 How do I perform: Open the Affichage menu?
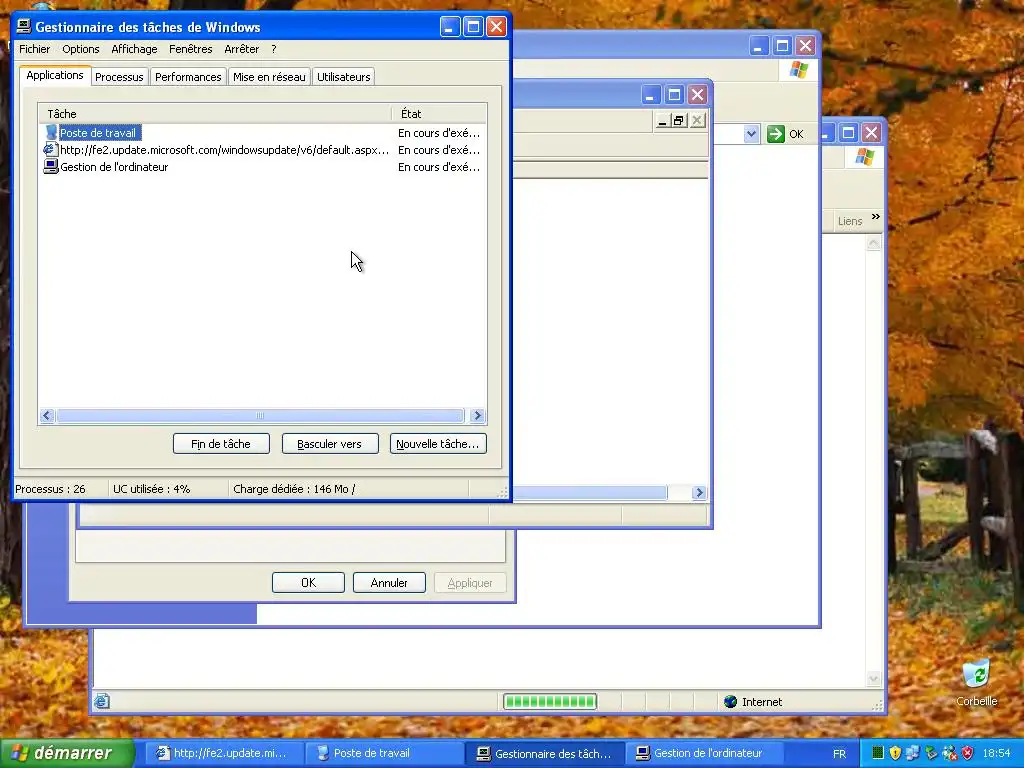tap(134, 49)
